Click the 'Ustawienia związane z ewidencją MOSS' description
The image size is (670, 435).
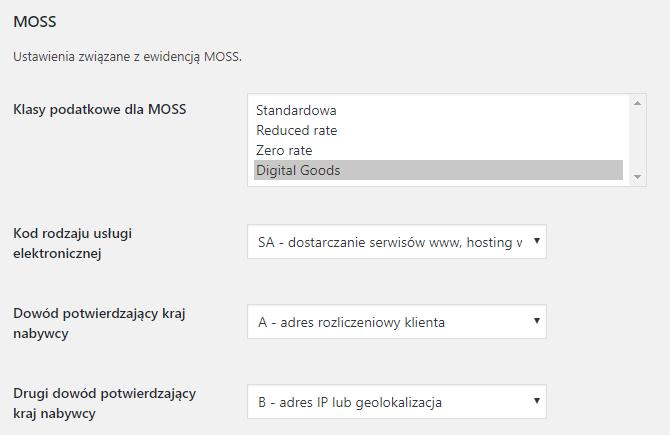tap(127, 57)
